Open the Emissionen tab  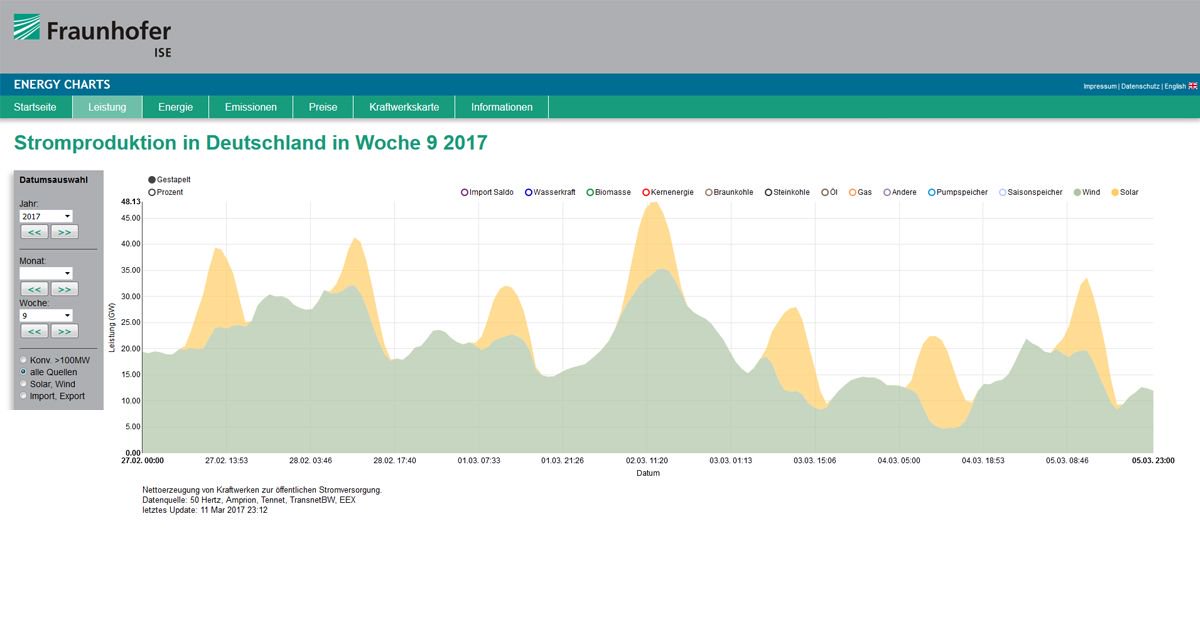click(x=251, y=107)
